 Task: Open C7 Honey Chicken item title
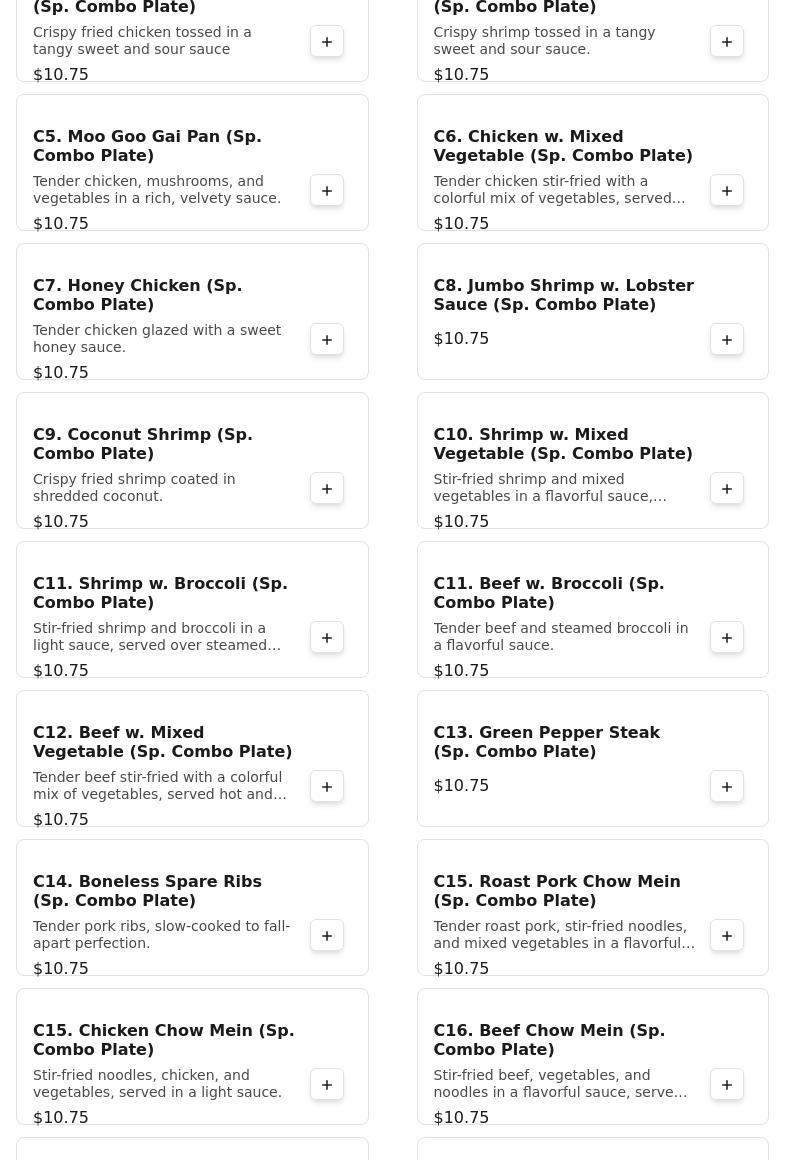[137, 295]
